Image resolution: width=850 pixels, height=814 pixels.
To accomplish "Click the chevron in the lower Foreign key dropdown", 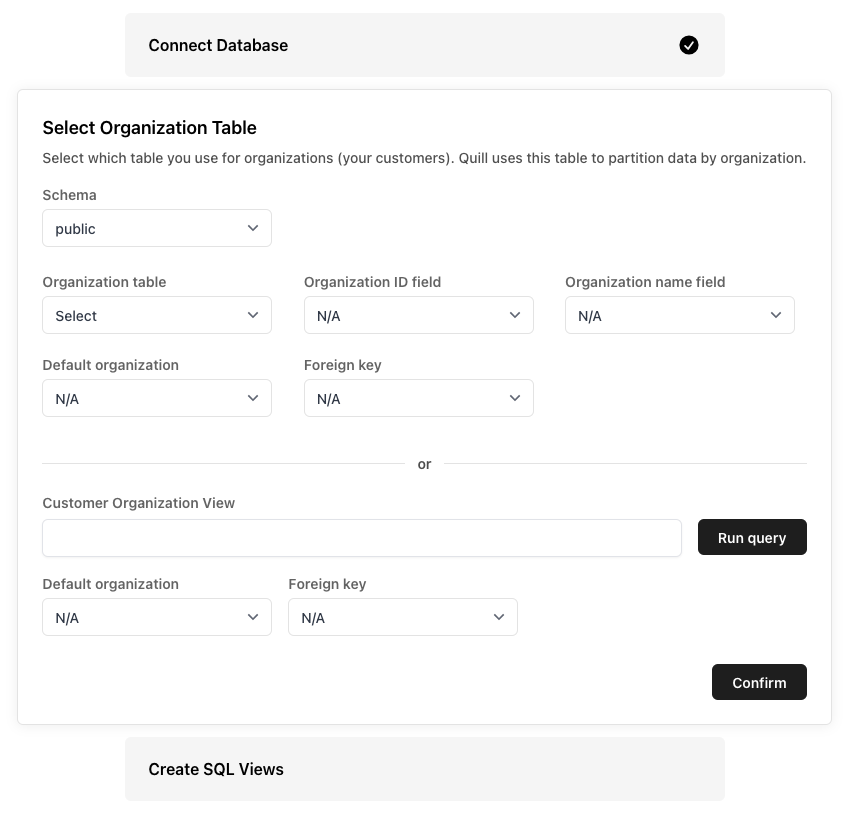I will click(x=499, y=618).
